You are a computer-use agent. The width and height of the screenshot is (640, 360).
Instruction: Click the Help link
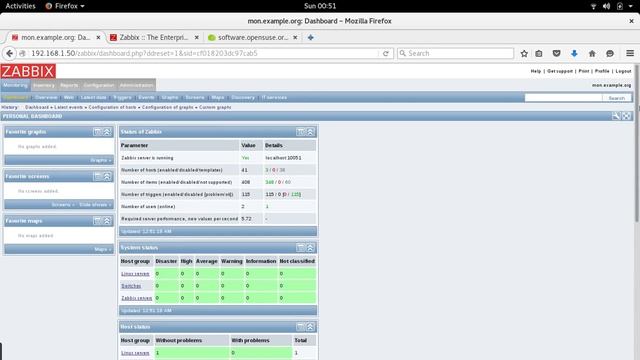536,71
